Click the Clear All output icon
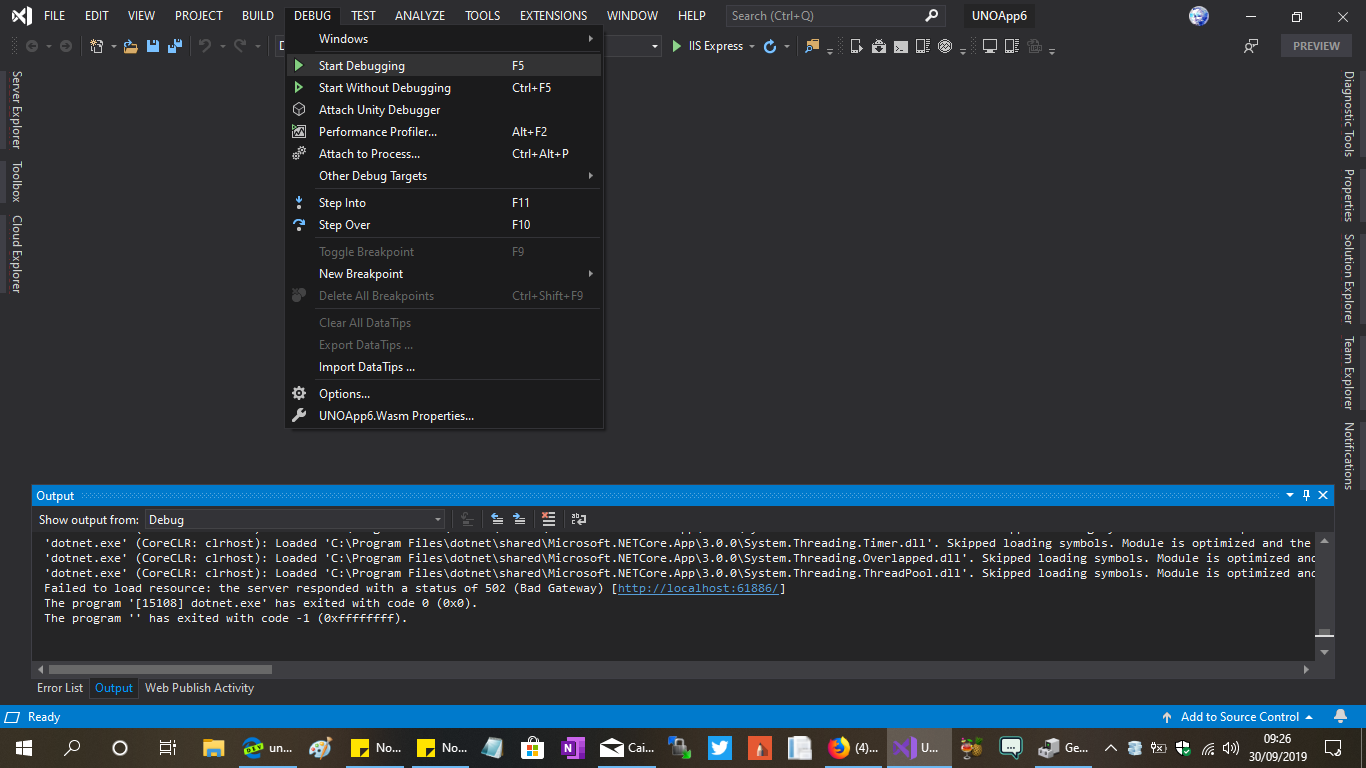Screen dimensions: 1366x768 tap(548, 519)
